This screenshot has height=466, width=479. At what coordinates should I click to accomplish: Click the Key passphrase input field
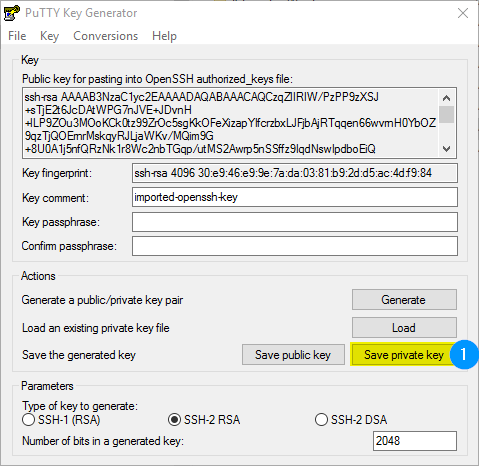[295, 222]
